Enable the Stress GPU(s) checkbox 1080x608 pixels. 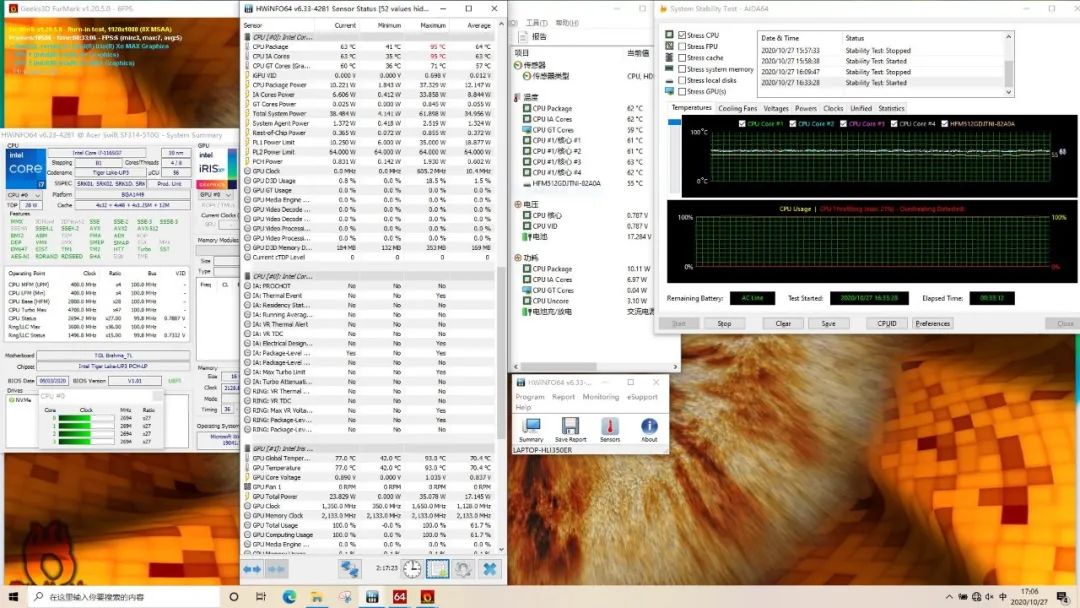click(682, 91)
